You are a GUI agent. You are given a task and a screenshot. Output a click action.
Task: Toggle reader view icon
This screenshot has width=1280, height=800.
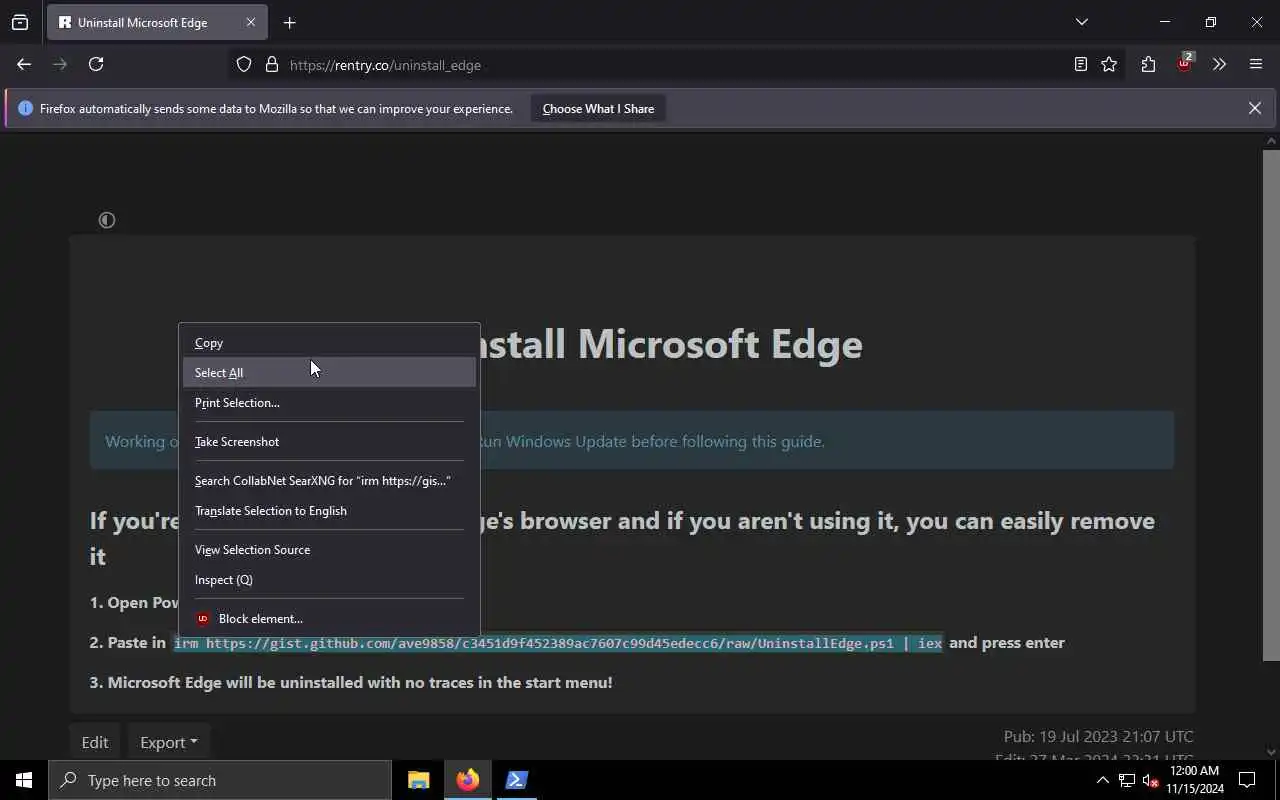pyautogui.click(x=1080, y=64)
